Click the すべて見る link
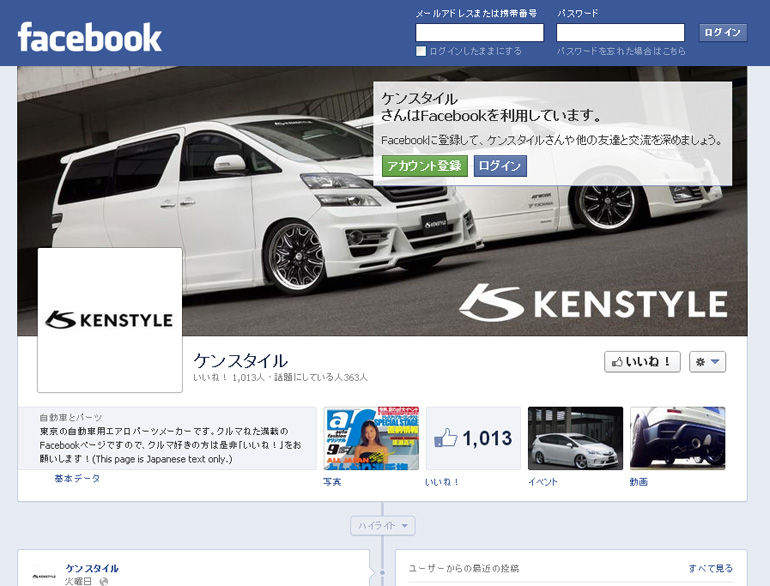Screen dimensions: 770x586 pyautogui.click(x=710, y=568)
